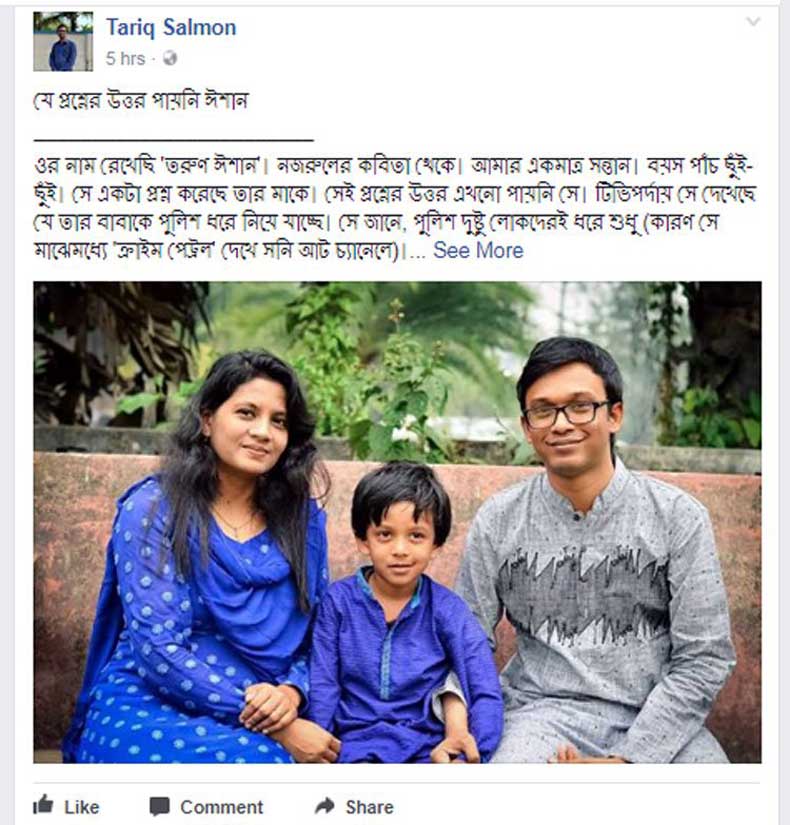The width and height of the screenshot is (790, 825).
Task: Click the 5 hrs timestamp link
Action: [125, 58]
